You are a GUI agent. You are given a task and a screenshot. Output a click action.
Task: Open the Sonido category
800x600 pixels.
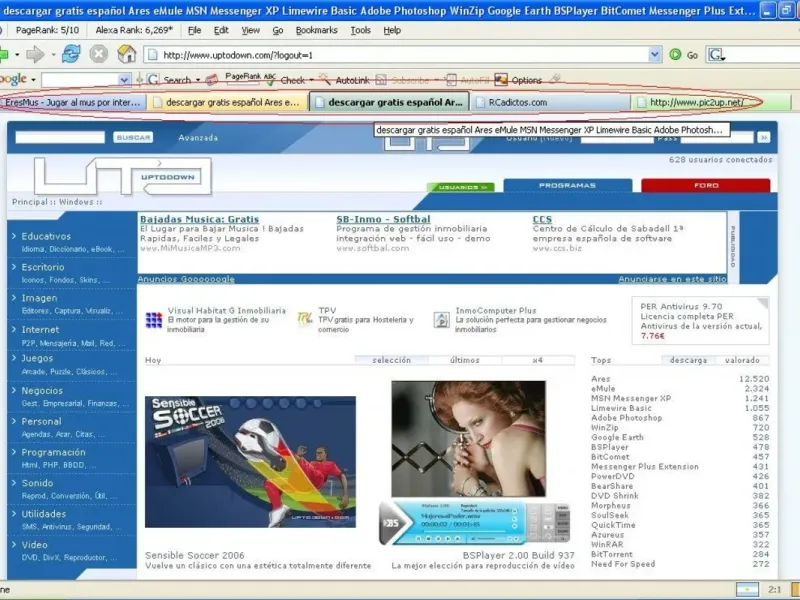point(37,483)
